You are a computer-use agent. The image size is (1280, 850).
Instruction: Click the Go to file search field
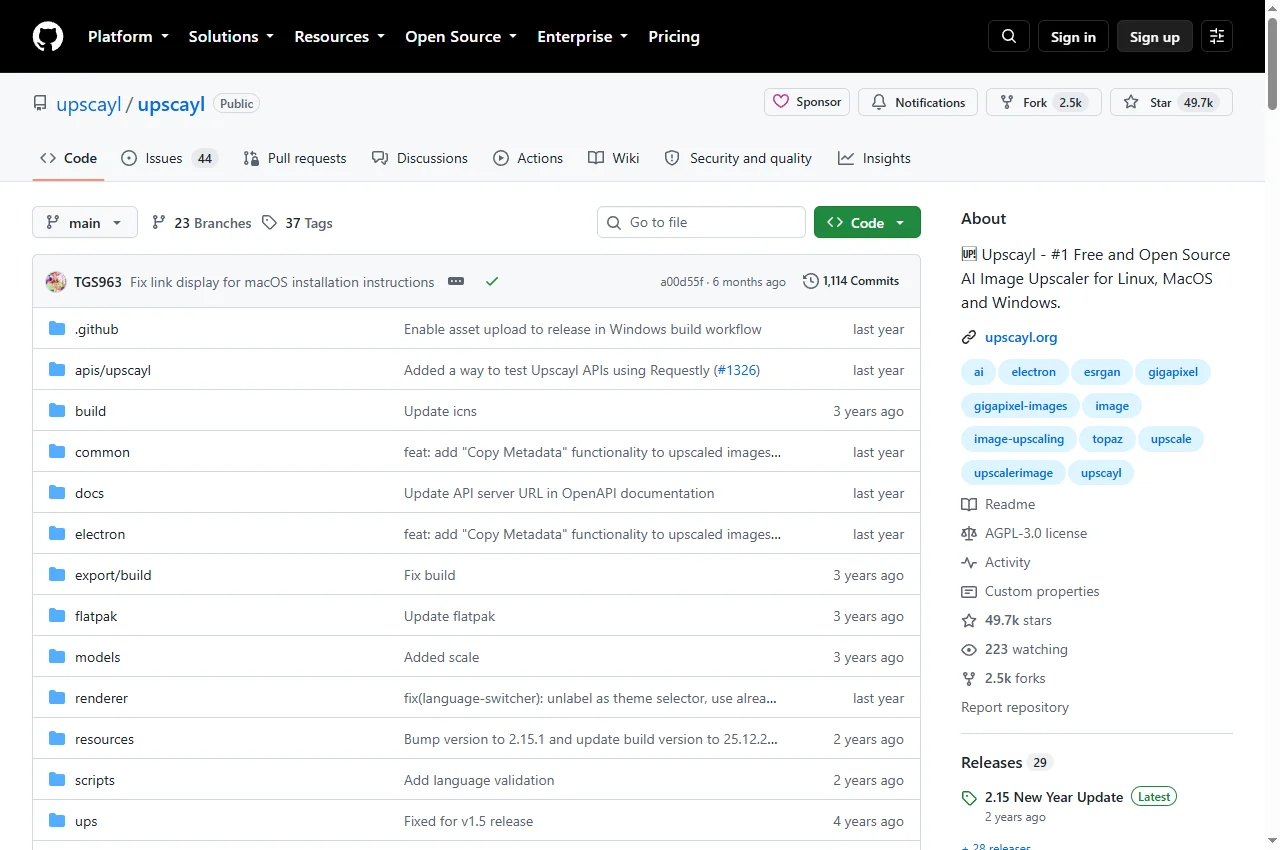click(x=701, y=222)
